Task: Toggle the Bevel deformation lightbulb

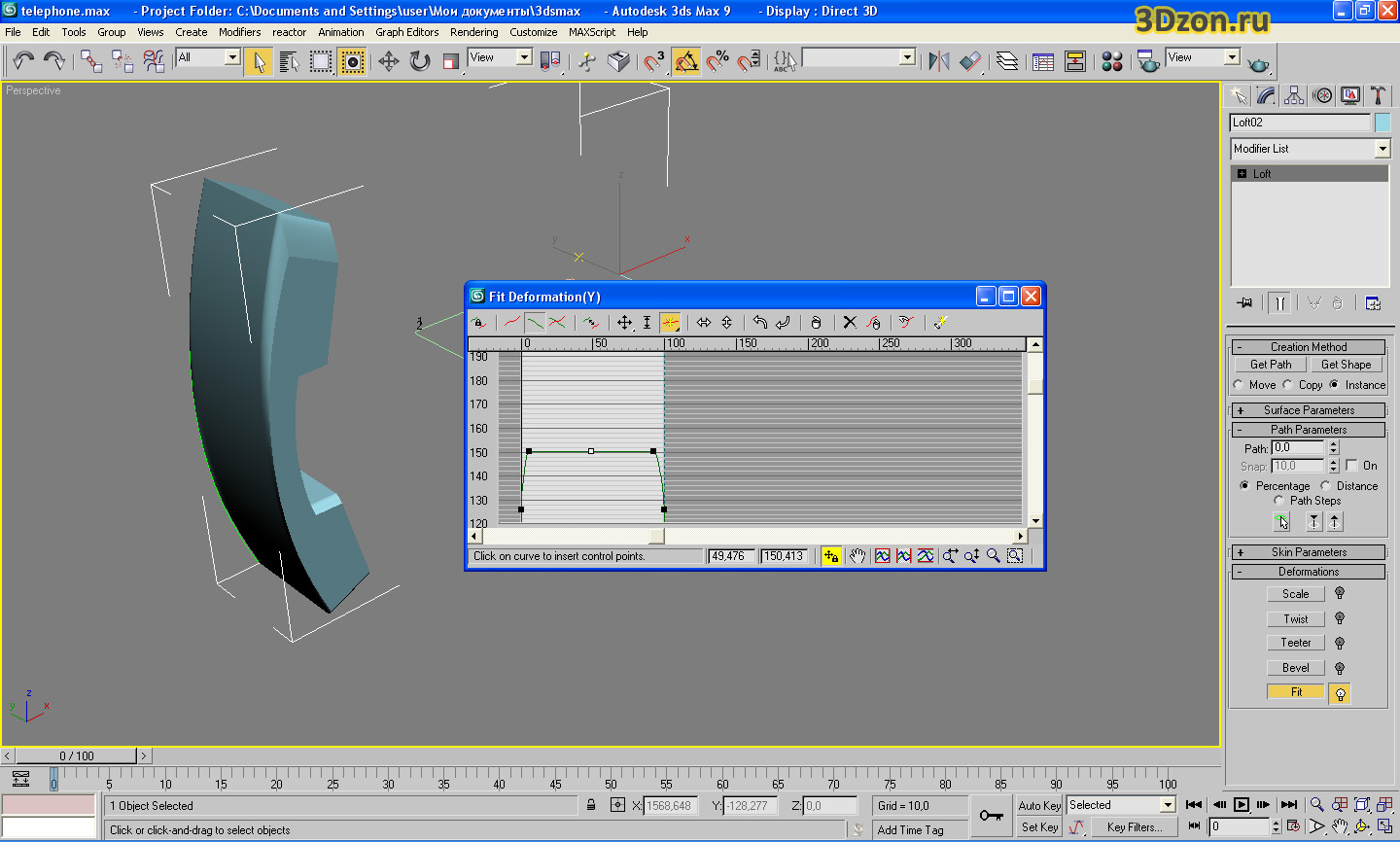Action: tap(1340, 668)
